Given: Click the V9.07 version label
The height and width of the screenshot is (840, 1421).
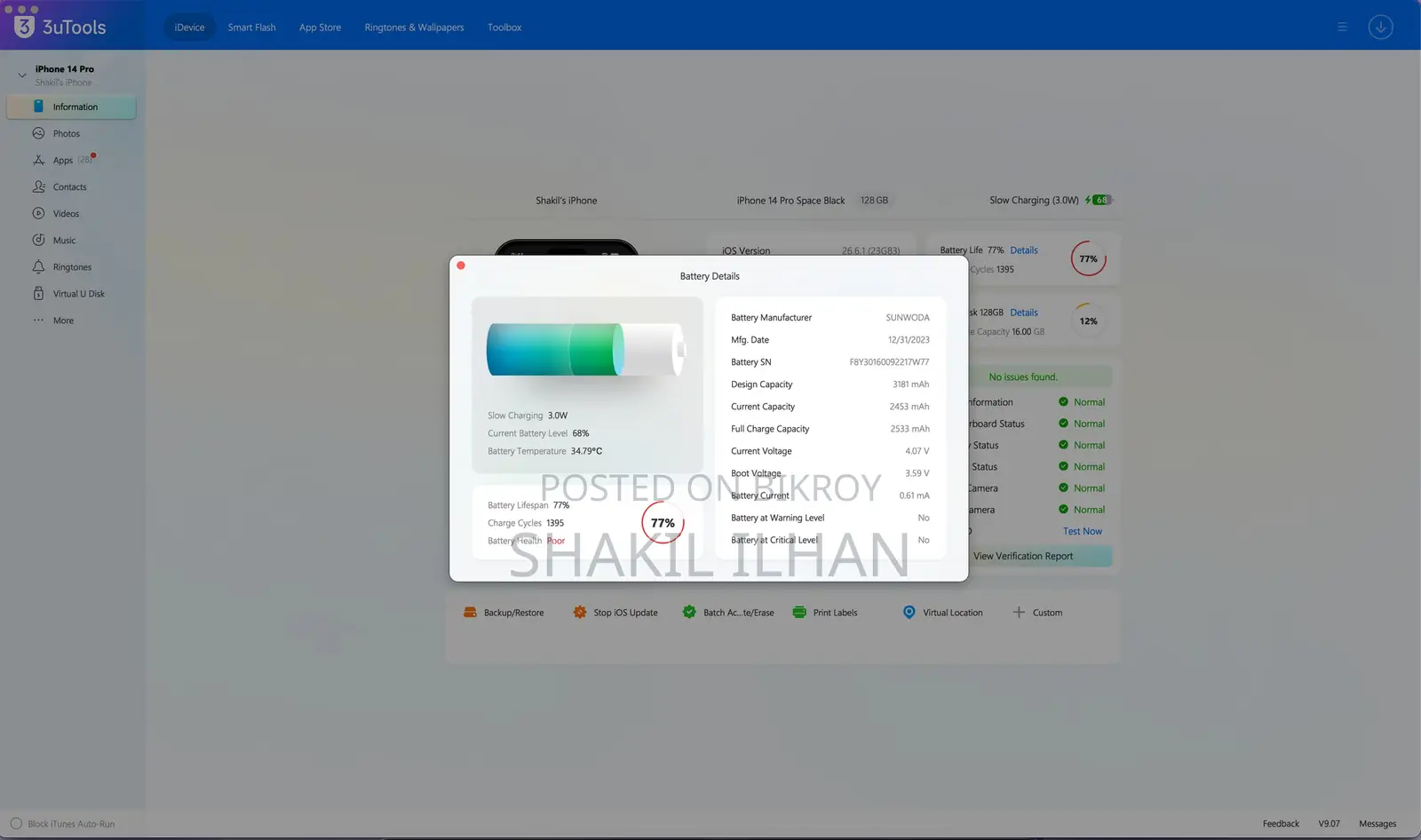Looking at the screenshot, I should click(x=1330, y=824).
